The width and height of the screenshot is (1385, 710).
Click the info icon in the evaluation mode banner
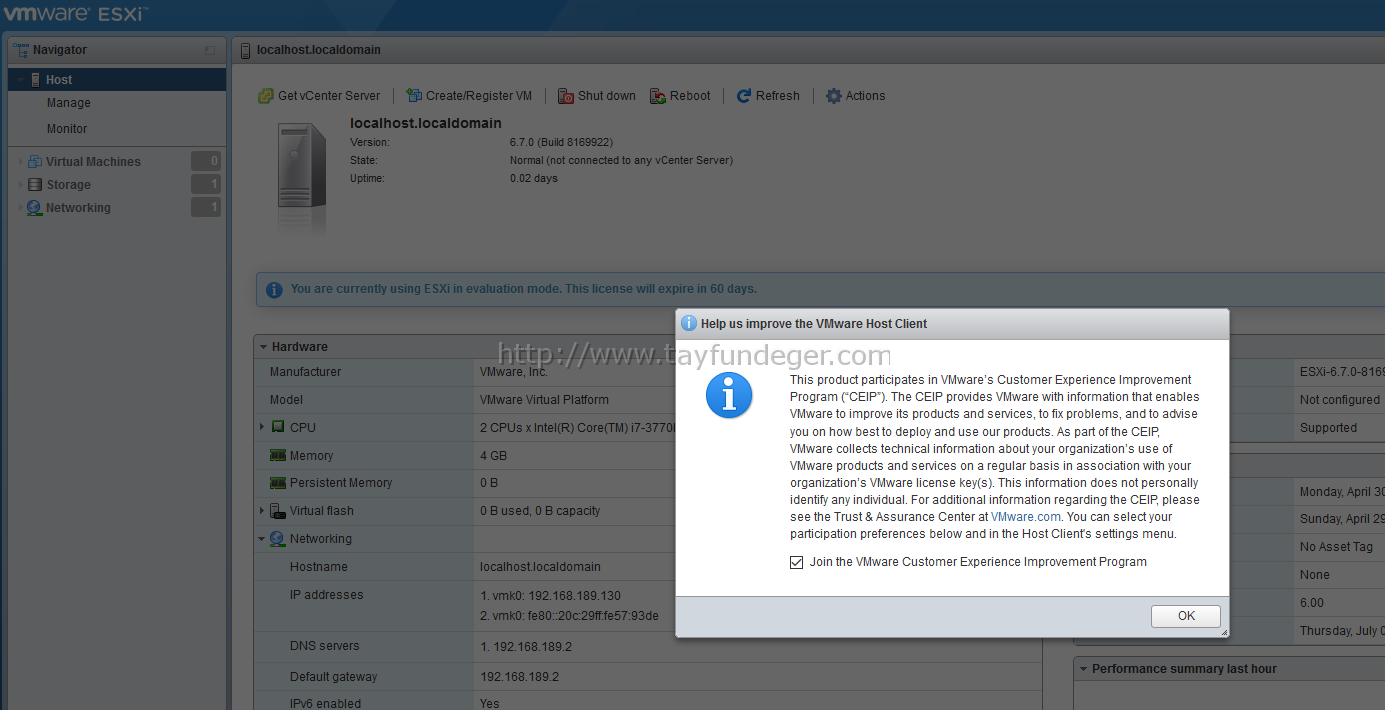(274, 289)
